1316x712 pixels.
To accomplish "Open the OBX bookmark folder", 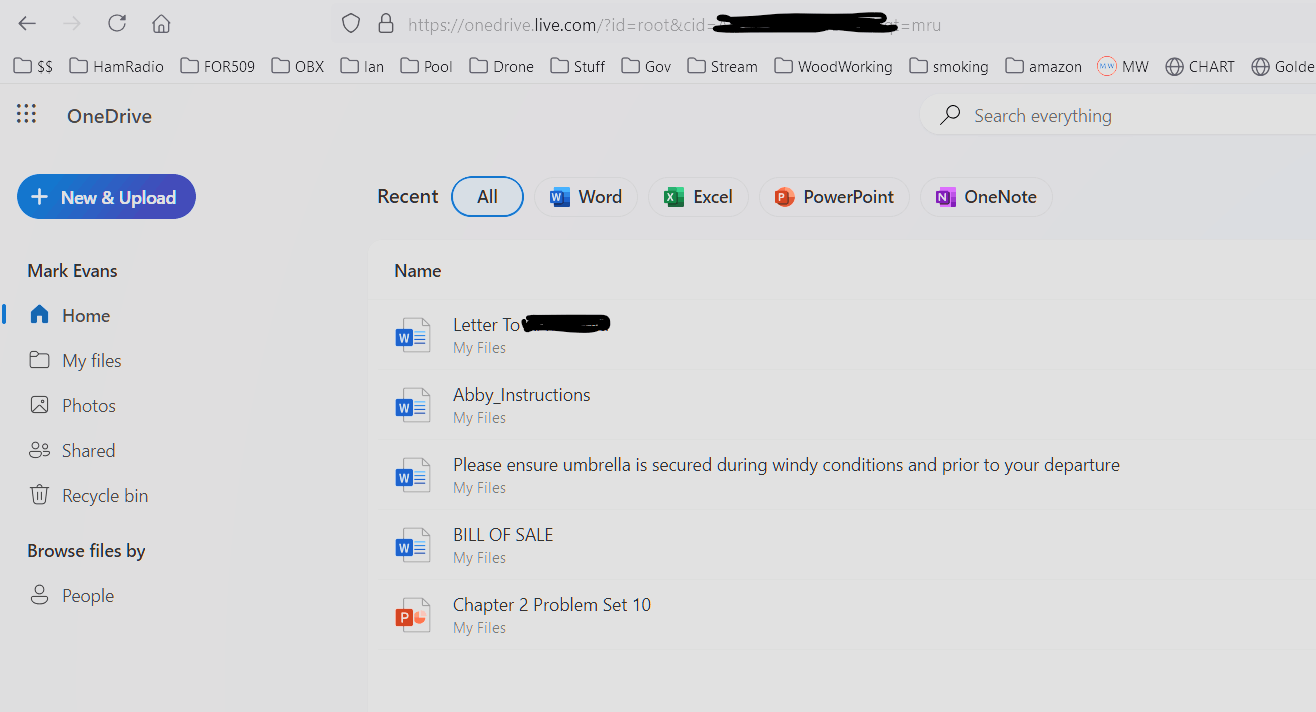I will [297, 66].
